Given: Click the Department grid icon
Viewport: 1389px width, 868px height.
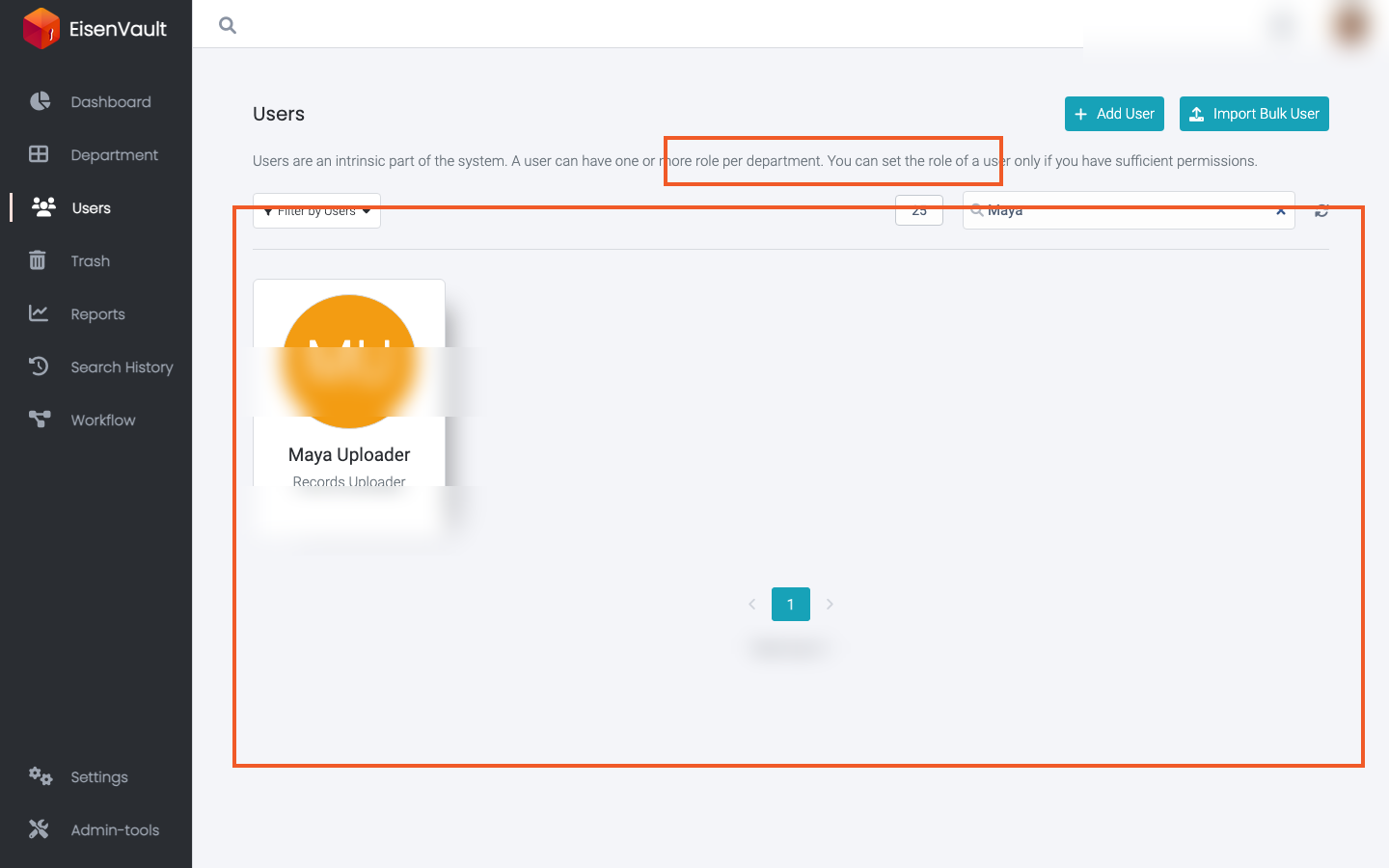Looking at the screenshot, I should (39, 154).
